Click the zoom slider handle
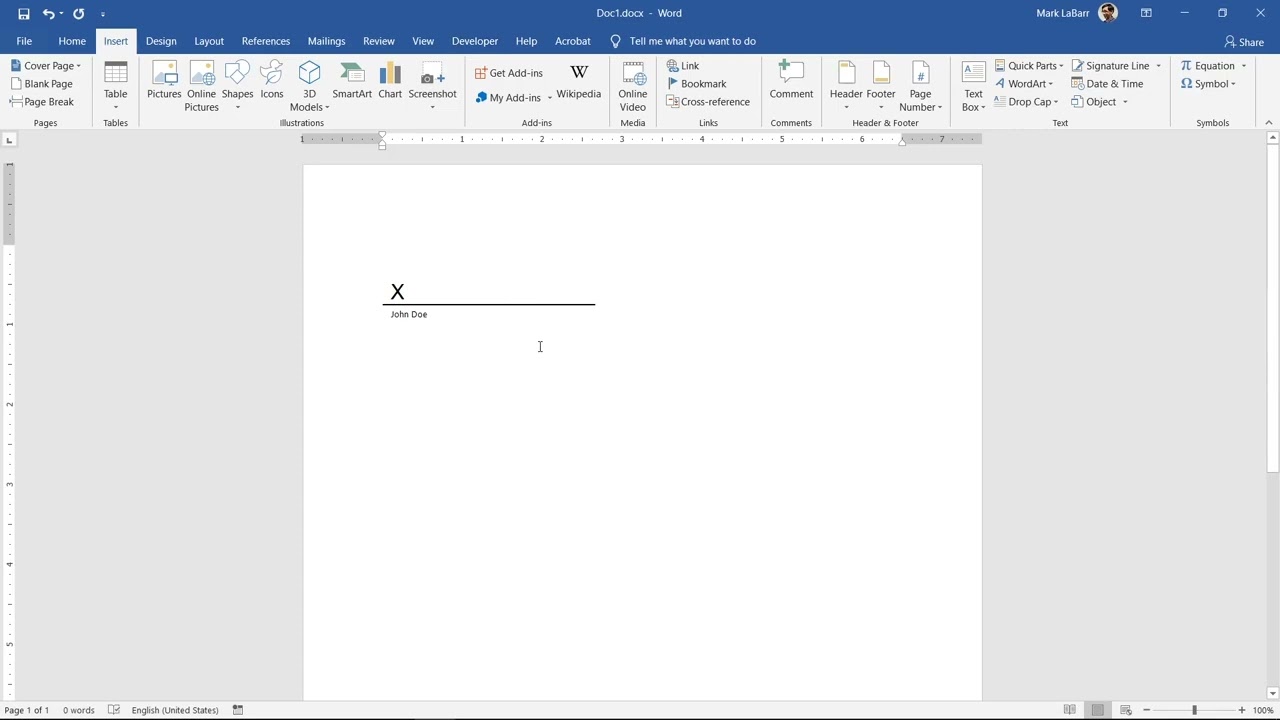Image resolution: width=1280 pixels, height=720 pixels. point(1194,710)
